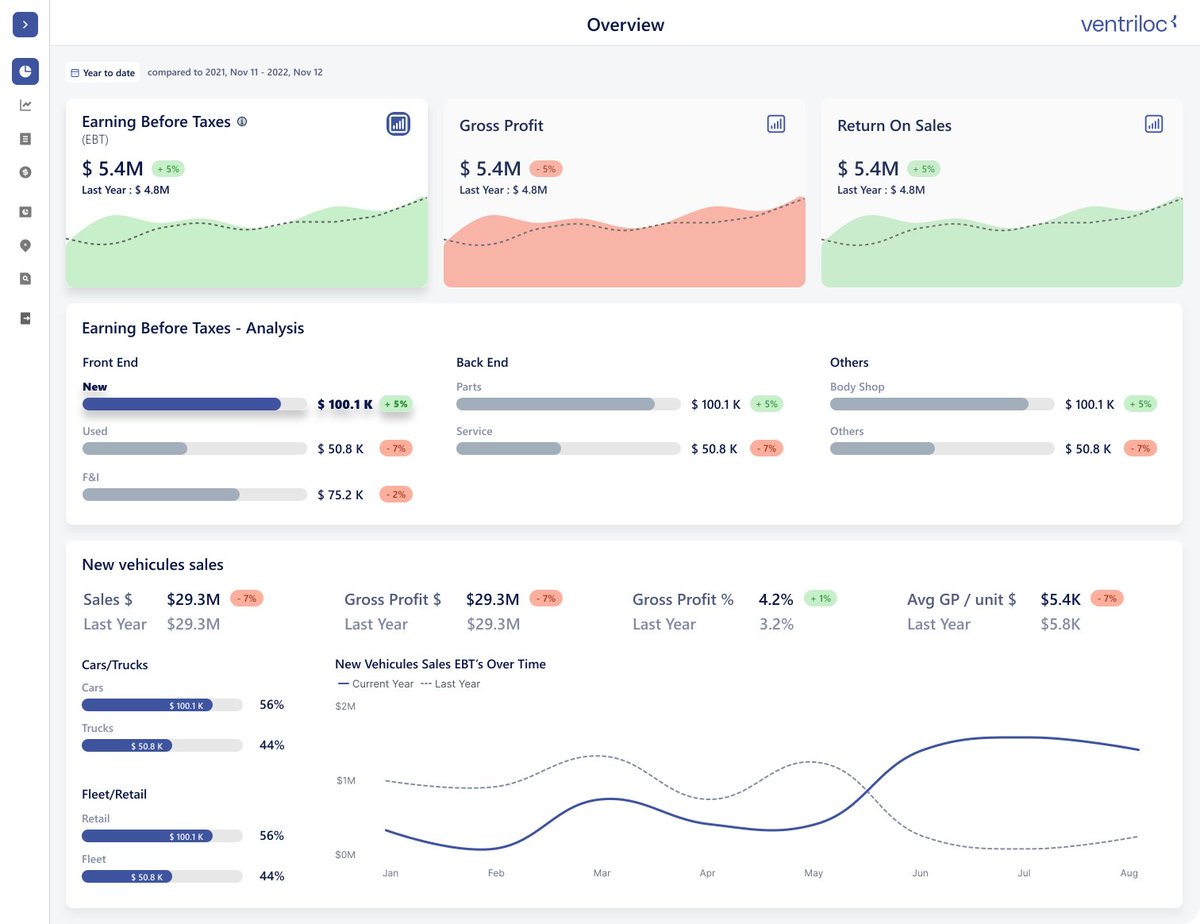Select the Earning Before Taxes card title
Screen dimensions: 1200x924
coord(156,122)
